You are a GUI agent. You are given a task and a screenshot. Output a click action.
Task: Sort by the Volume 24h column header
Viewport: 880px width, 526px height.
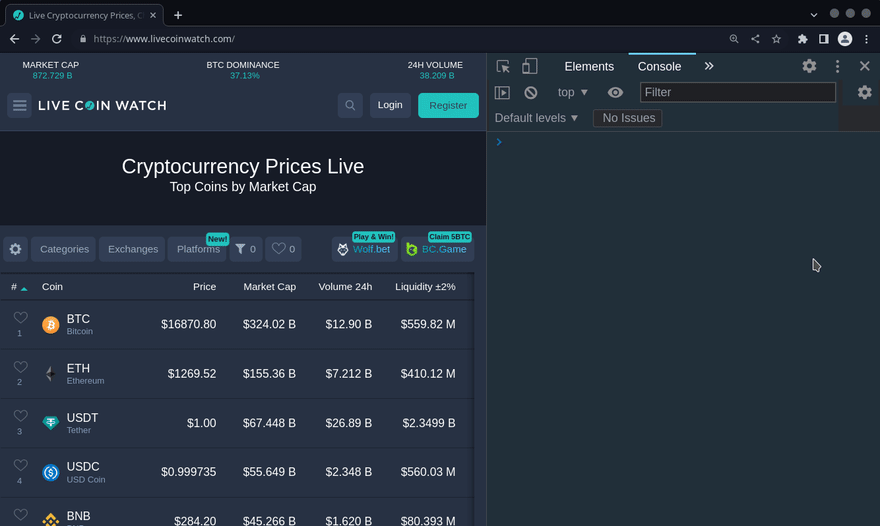coord(345,287)
